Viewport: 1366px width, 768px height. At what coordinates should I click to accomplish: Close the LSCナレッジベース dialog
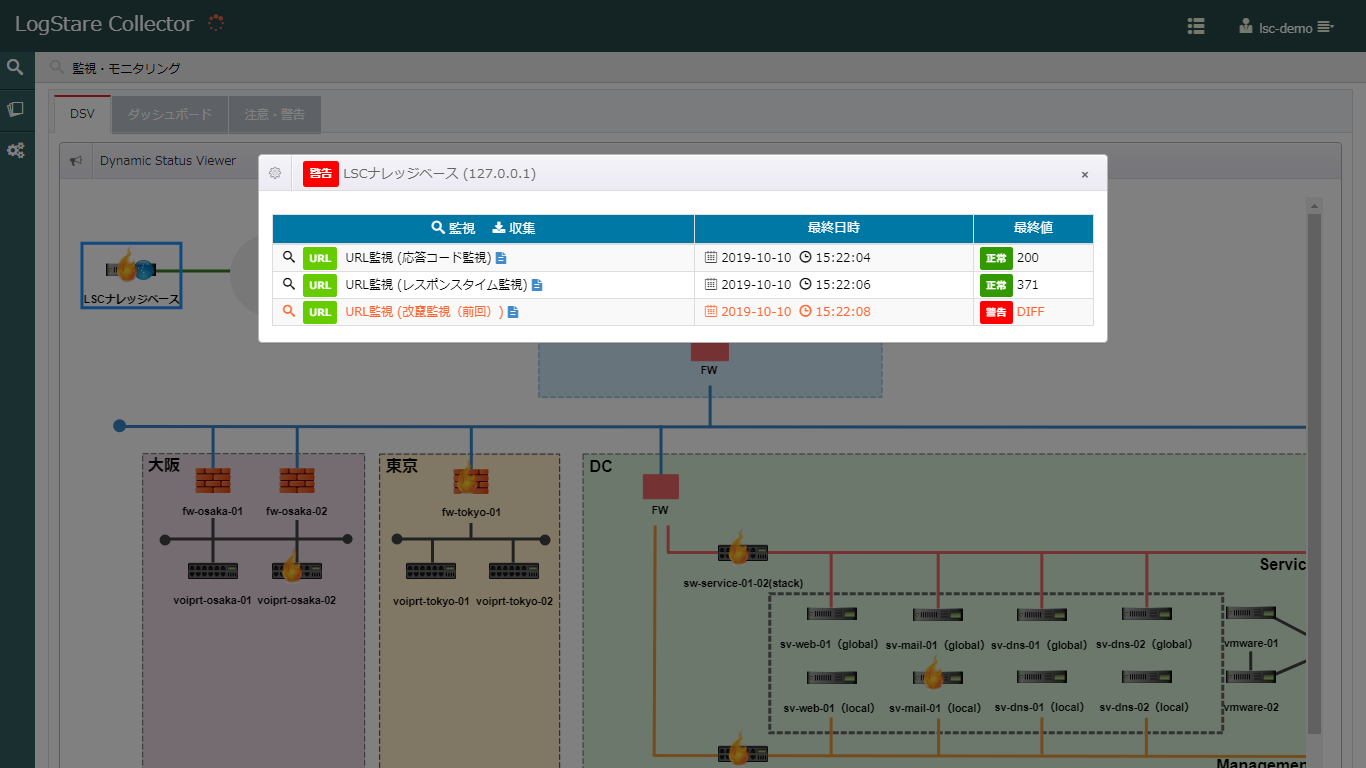[1084, 174]
